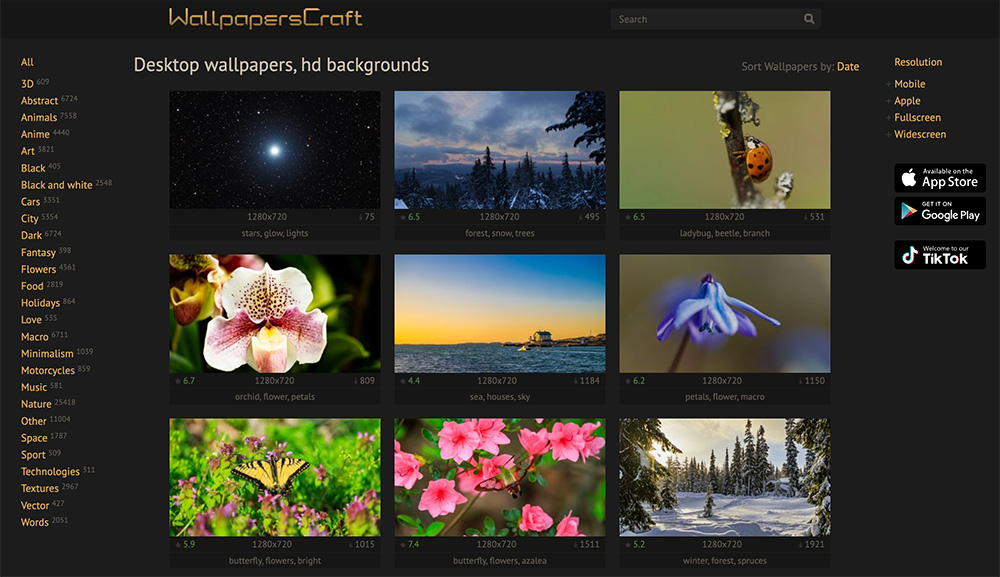Open the Black and white category

(x=56, y=185)
